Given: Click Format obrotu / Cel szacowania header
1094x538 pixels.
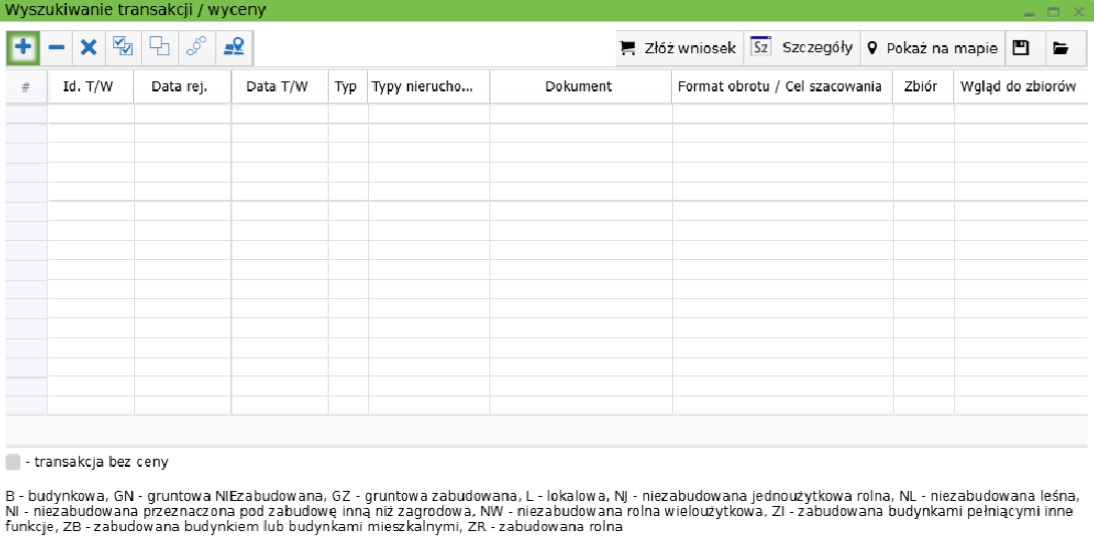Looking at the screenshot, I should [780, 87].
